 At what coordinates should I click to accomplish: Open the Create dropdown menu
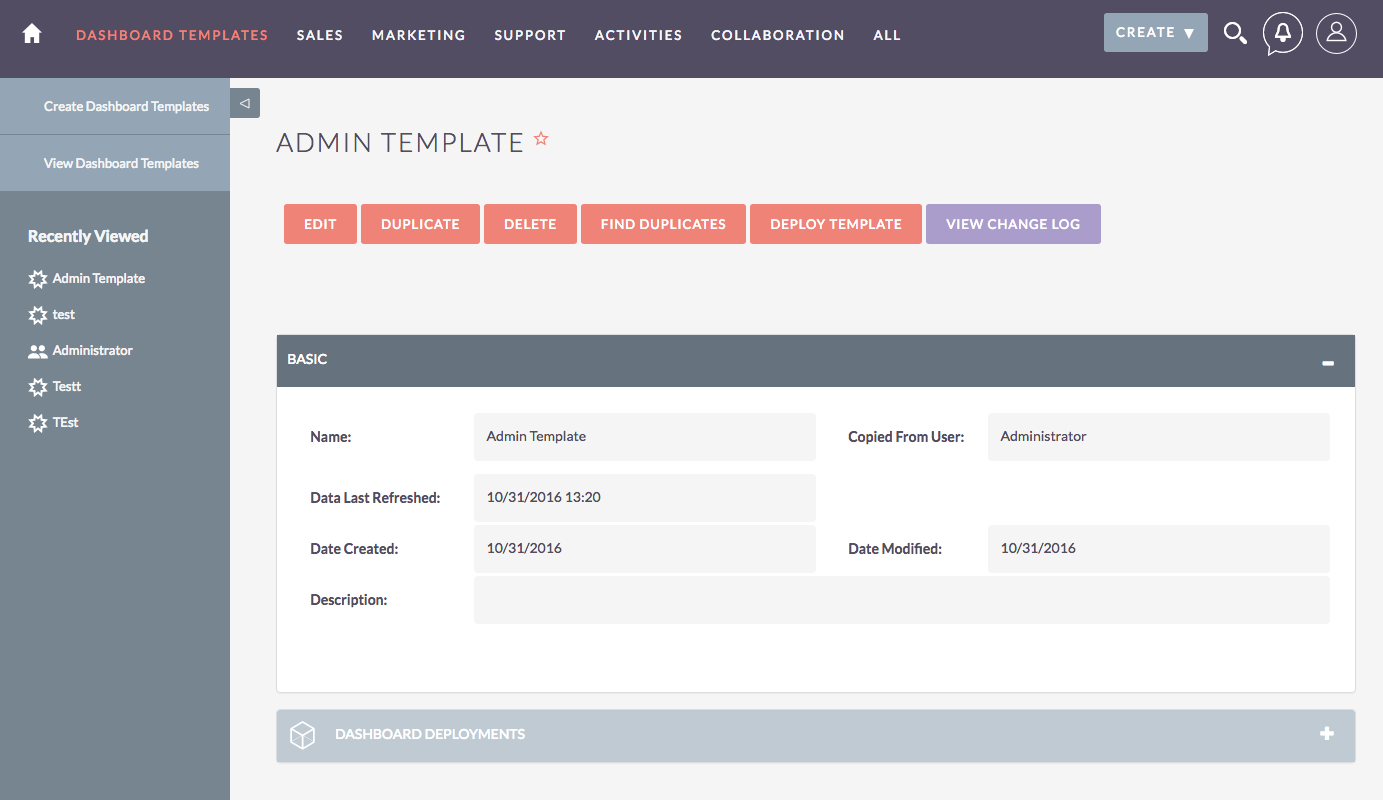point(1155,33)
